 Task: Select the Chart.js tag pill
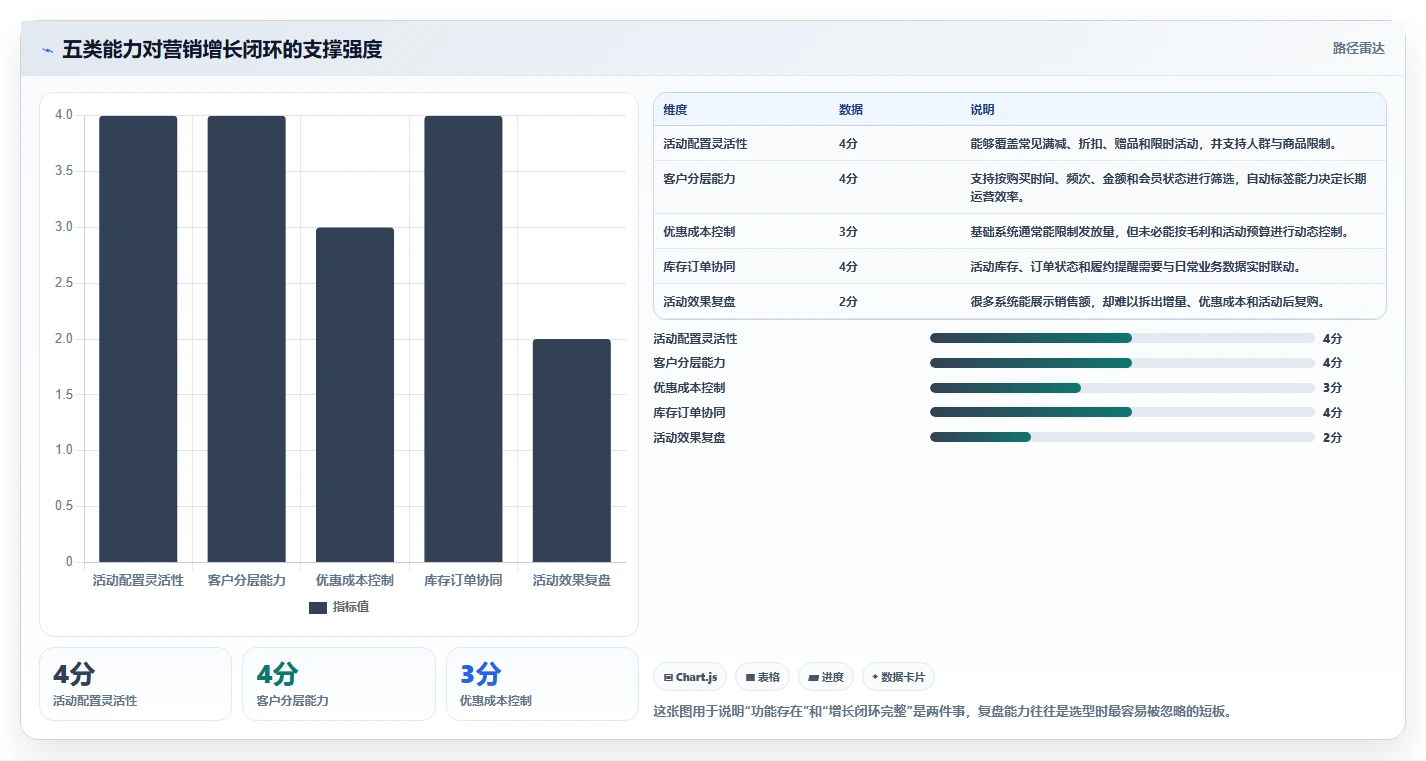[690, 677]
